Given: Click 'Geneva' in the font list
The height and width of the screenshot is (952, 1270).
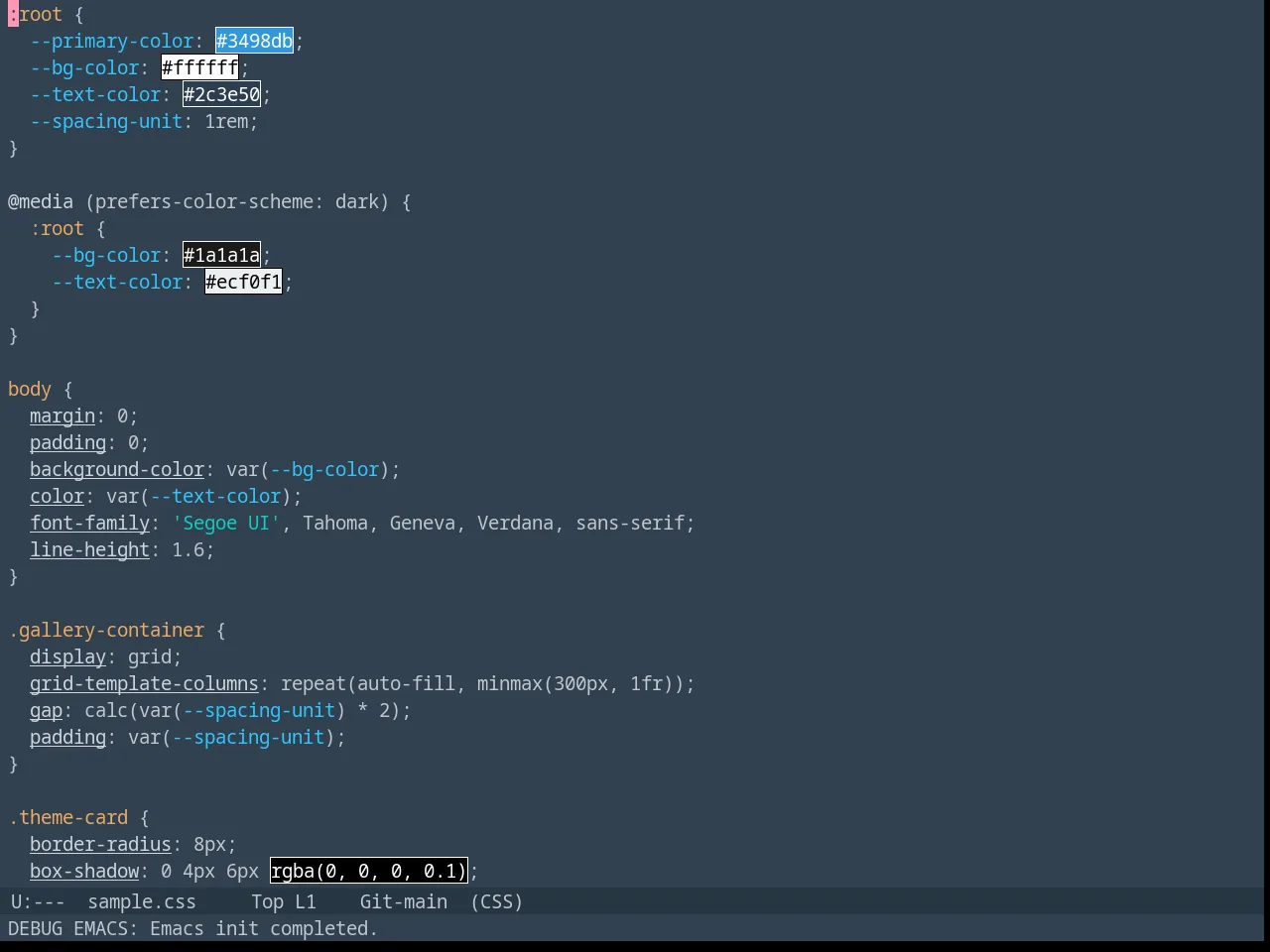Looking at the screenshot, I should tap(423, 523).
